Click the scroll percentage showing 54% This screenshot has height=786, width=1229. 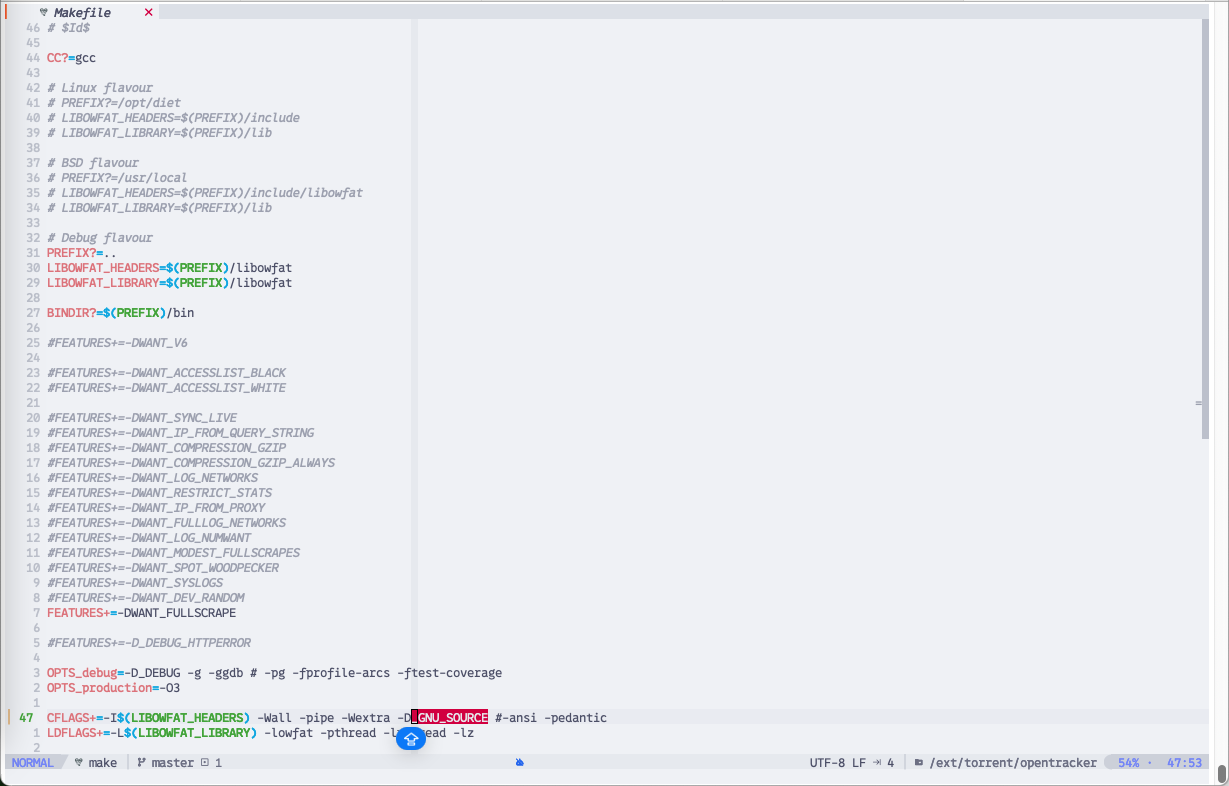[x=1127, y=762]
